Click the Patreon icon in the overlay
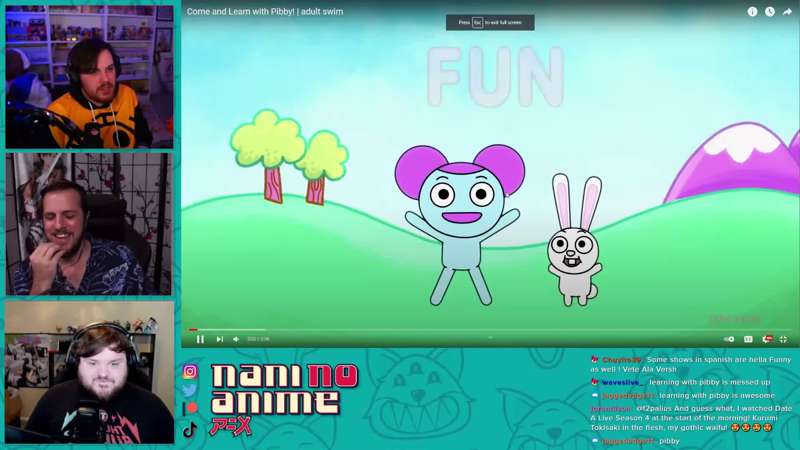 pos(190,408)
